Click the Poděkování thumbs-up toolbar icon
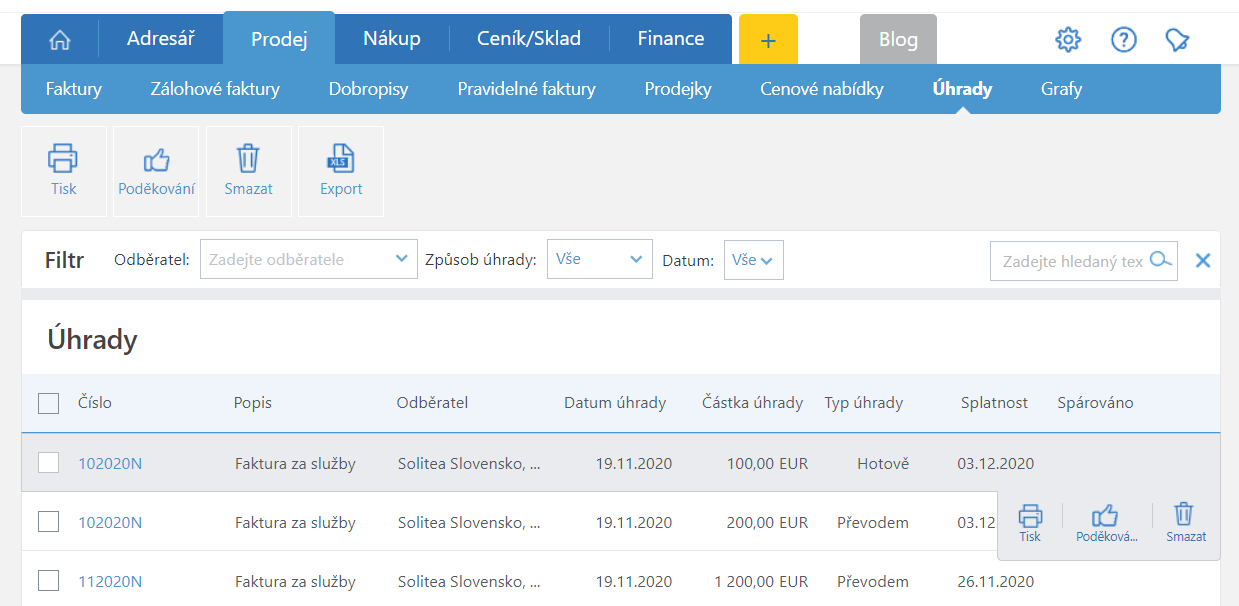This screenshot has height=606, width=1239. tap(156, 159)
